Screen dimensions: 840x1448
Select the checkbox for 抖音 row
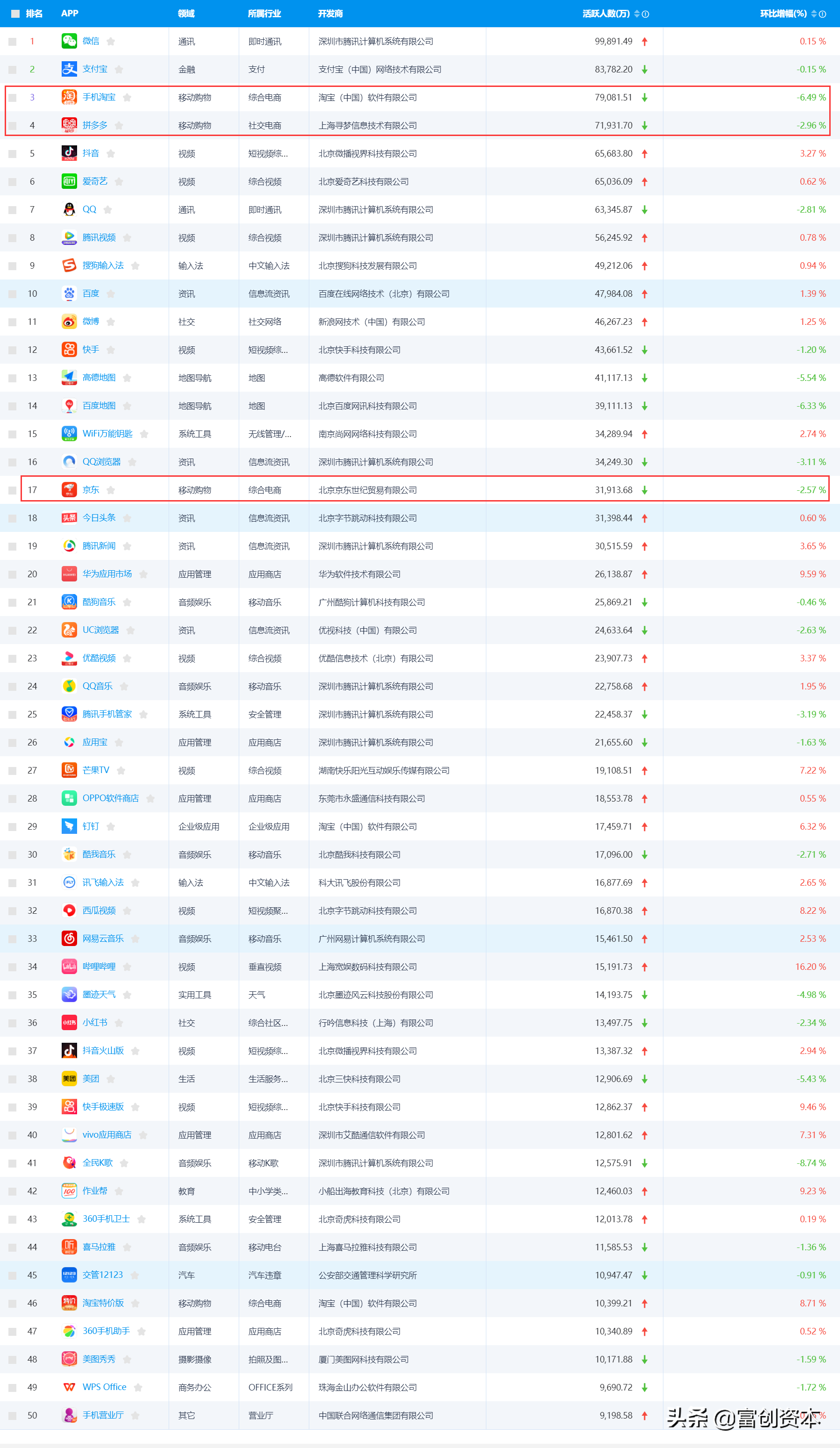coord(12,154)
